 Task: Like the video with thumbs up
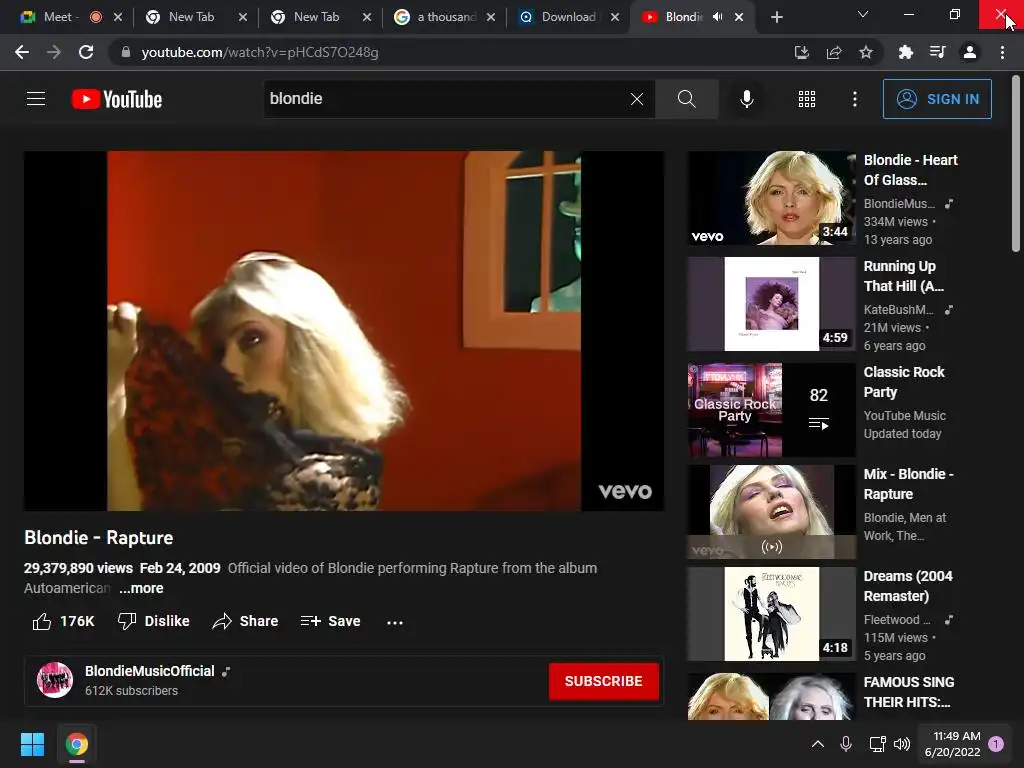63,621
